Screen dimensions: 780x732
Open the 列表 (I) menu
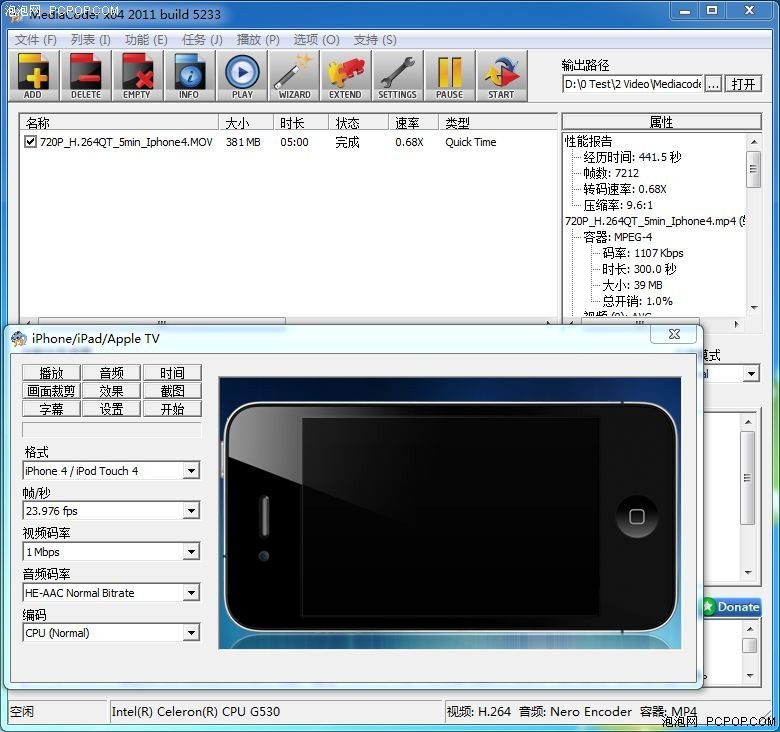(91, 40)
